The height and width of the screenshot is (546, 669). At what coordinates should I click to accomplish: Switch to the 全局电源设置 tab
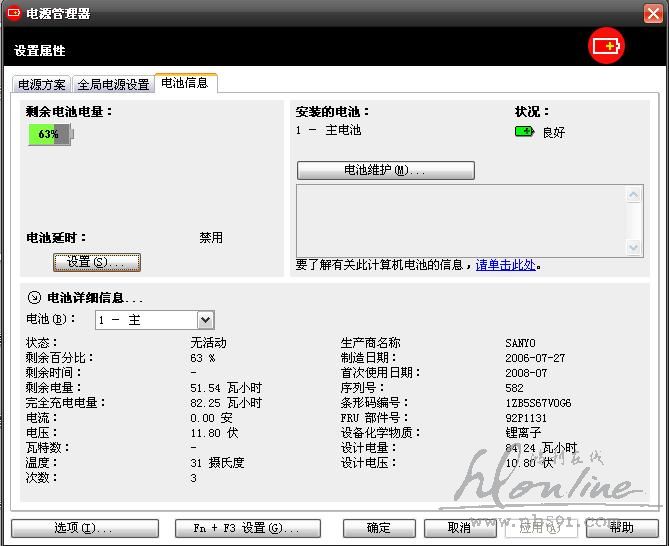[x=113, y=85]
